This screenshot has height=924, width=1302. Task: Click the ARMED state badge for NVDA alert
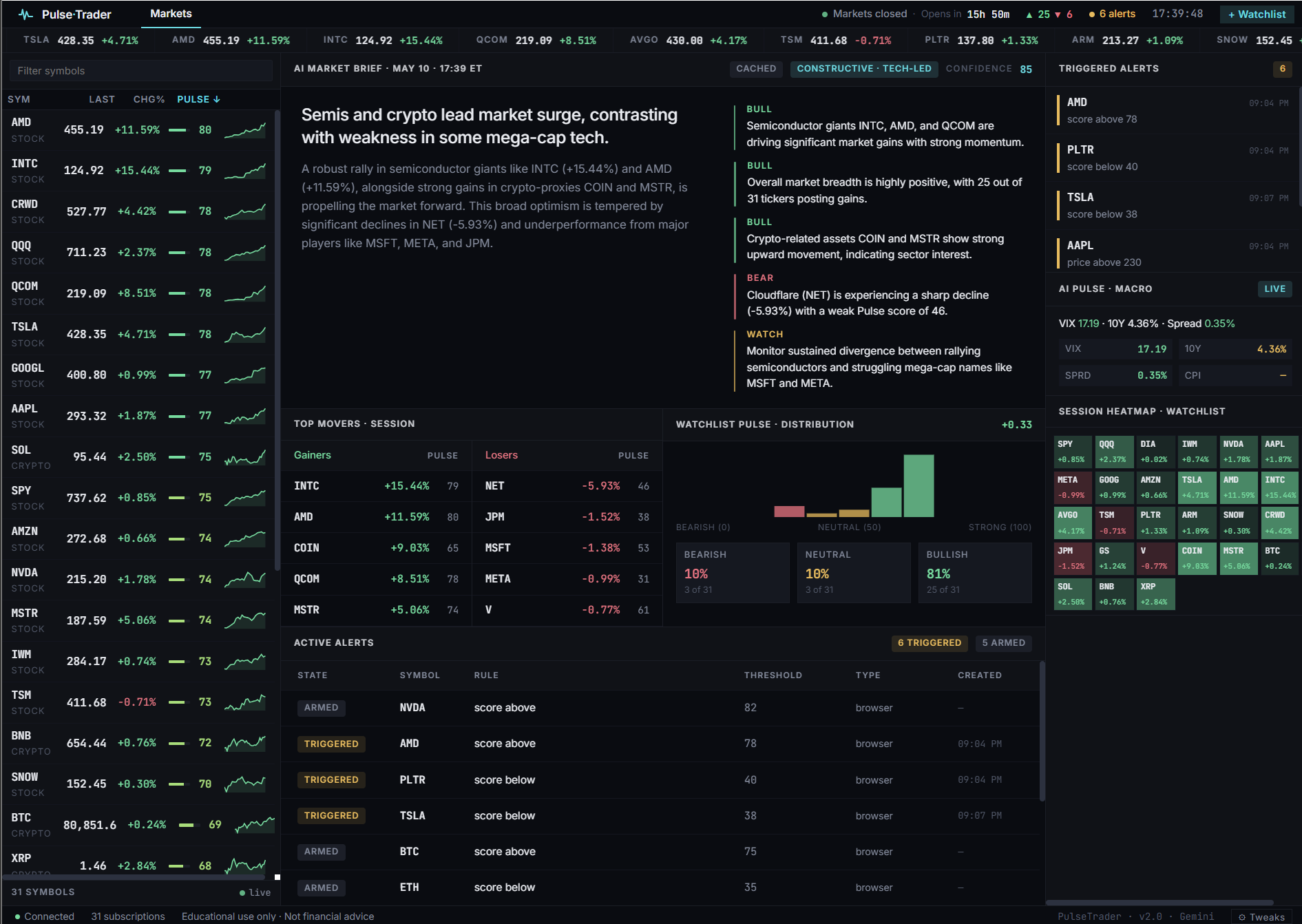[322, 708]
